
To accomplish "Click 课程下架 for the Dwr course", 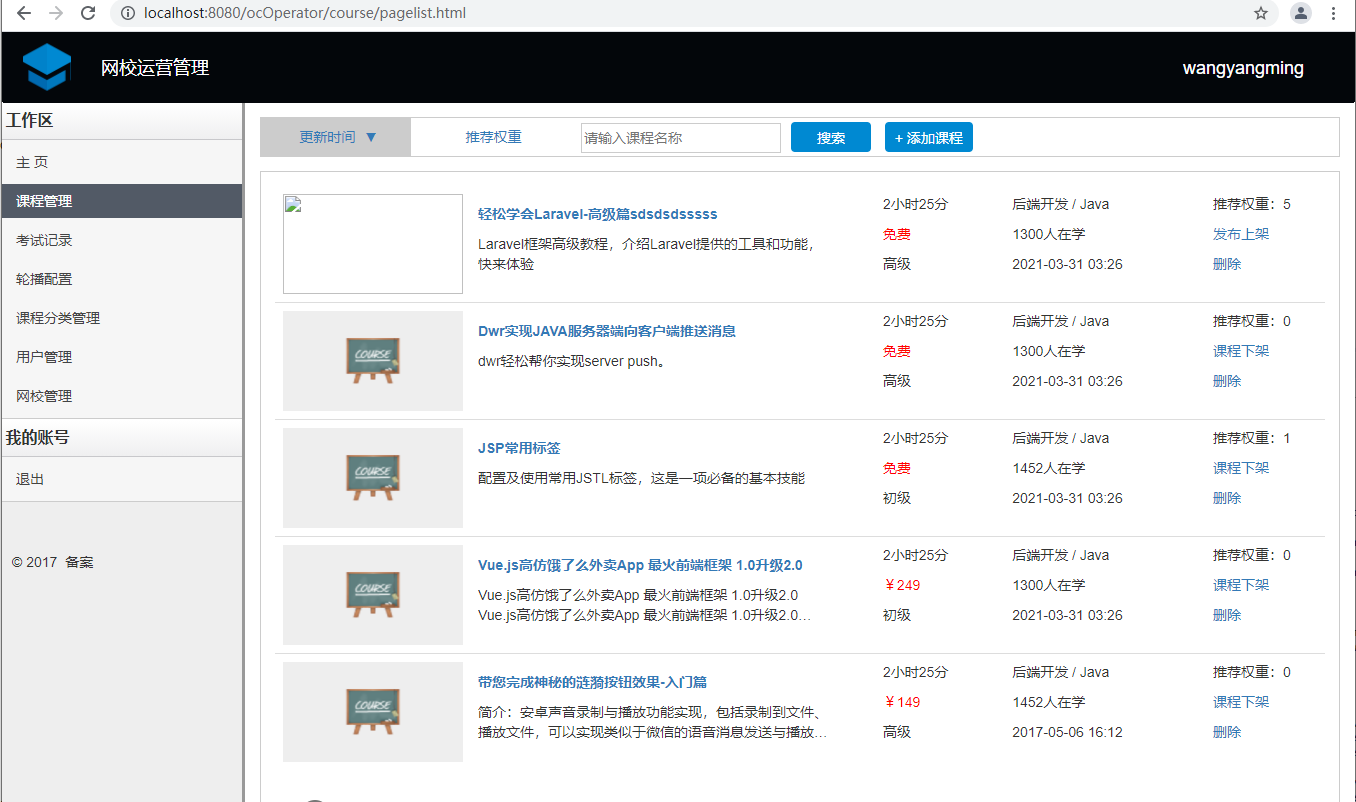I will (x=1240, y=351).
